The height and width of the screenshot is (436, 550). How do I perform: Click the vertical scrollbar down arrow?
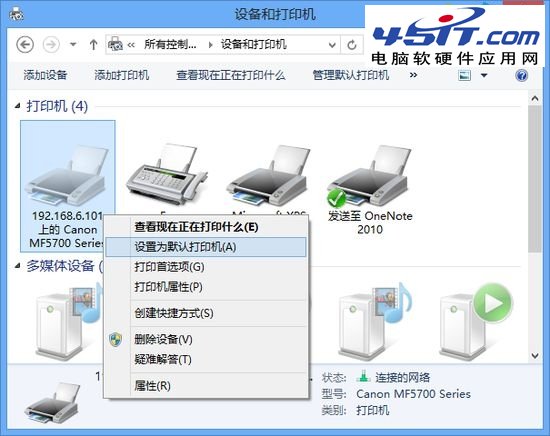coord(535,356)
